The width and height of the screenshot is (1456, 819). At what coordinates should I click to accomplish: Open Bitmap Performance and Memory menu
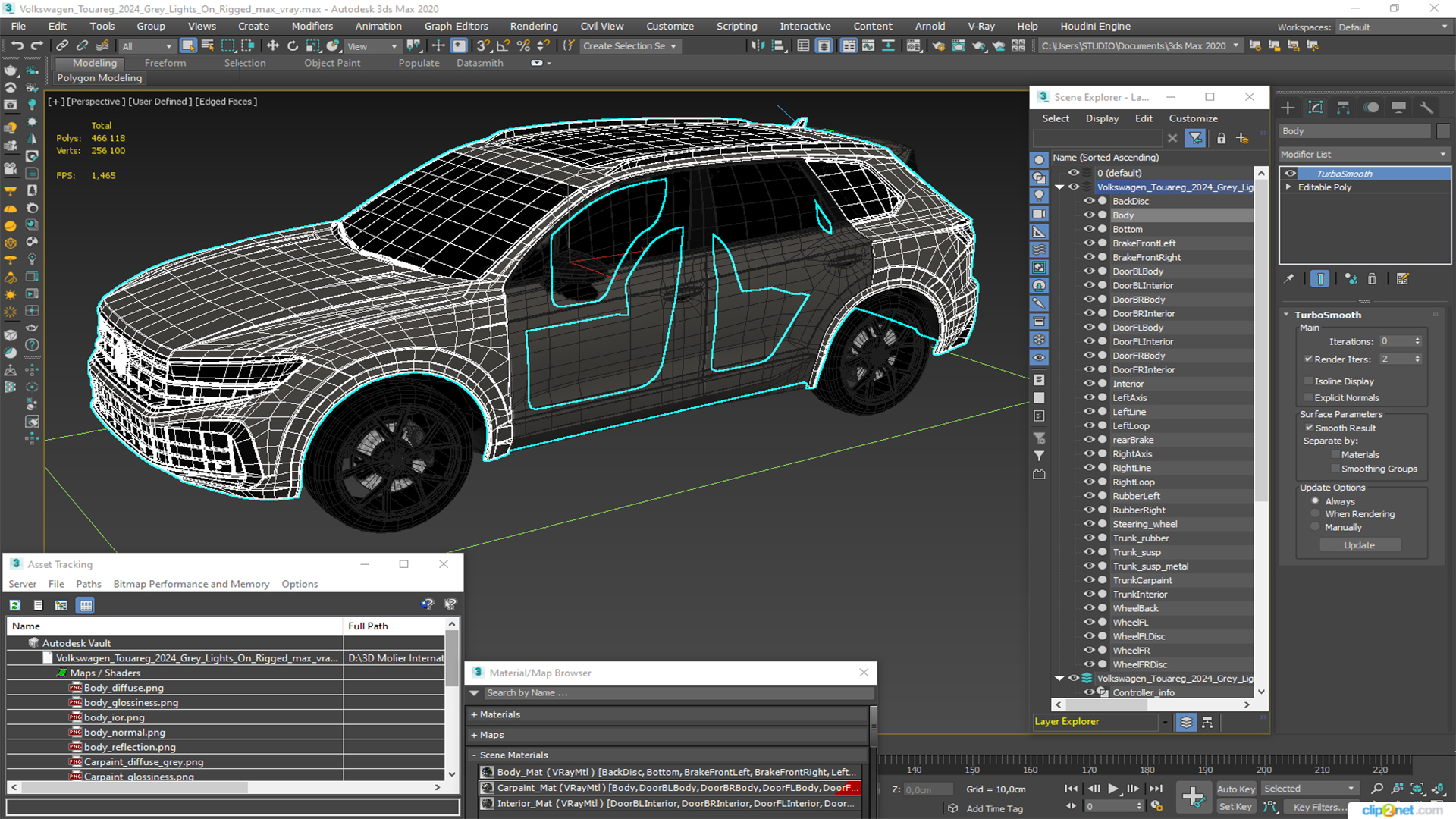191,584
